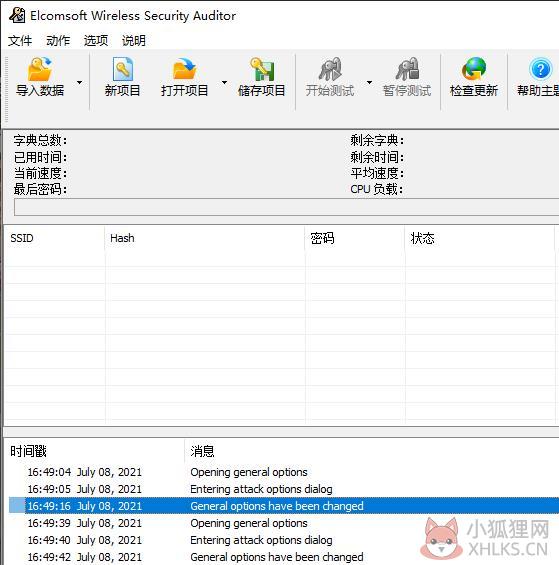Select log row 16:49:04 Opening general options
The height and width of the screenshot is (565, 559).
click(284, 472)
